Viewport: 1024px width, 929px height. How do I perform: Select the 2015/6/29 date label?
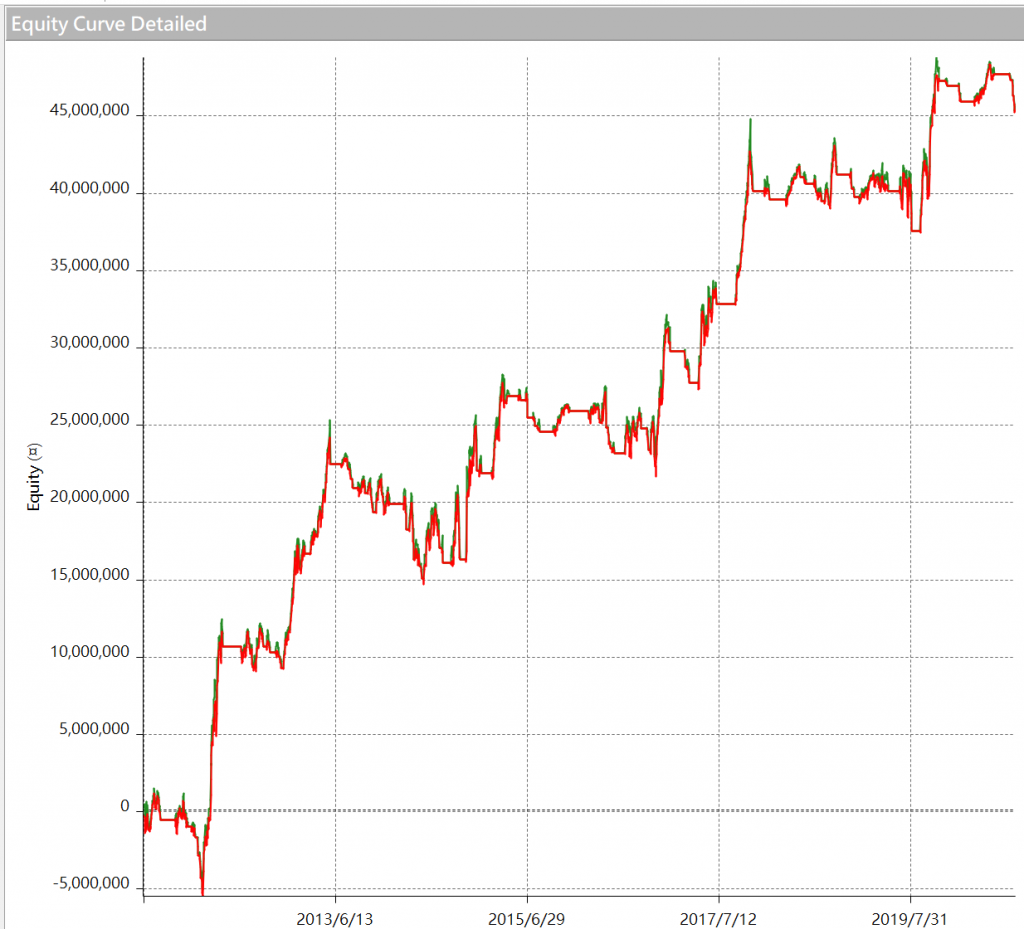point(527,916)
